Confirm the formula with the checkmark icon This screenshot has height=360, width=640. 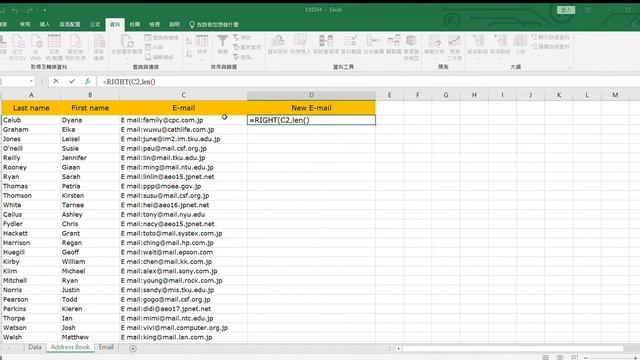[72, 81]
